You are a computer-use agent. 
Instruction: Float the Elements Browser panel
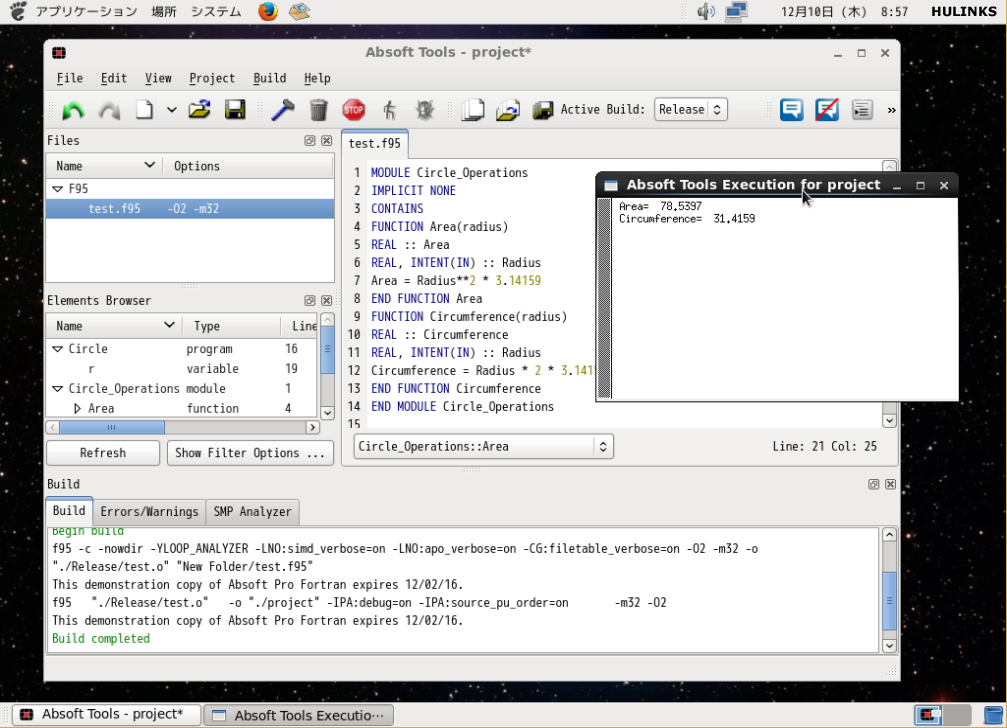pos(310,300)
